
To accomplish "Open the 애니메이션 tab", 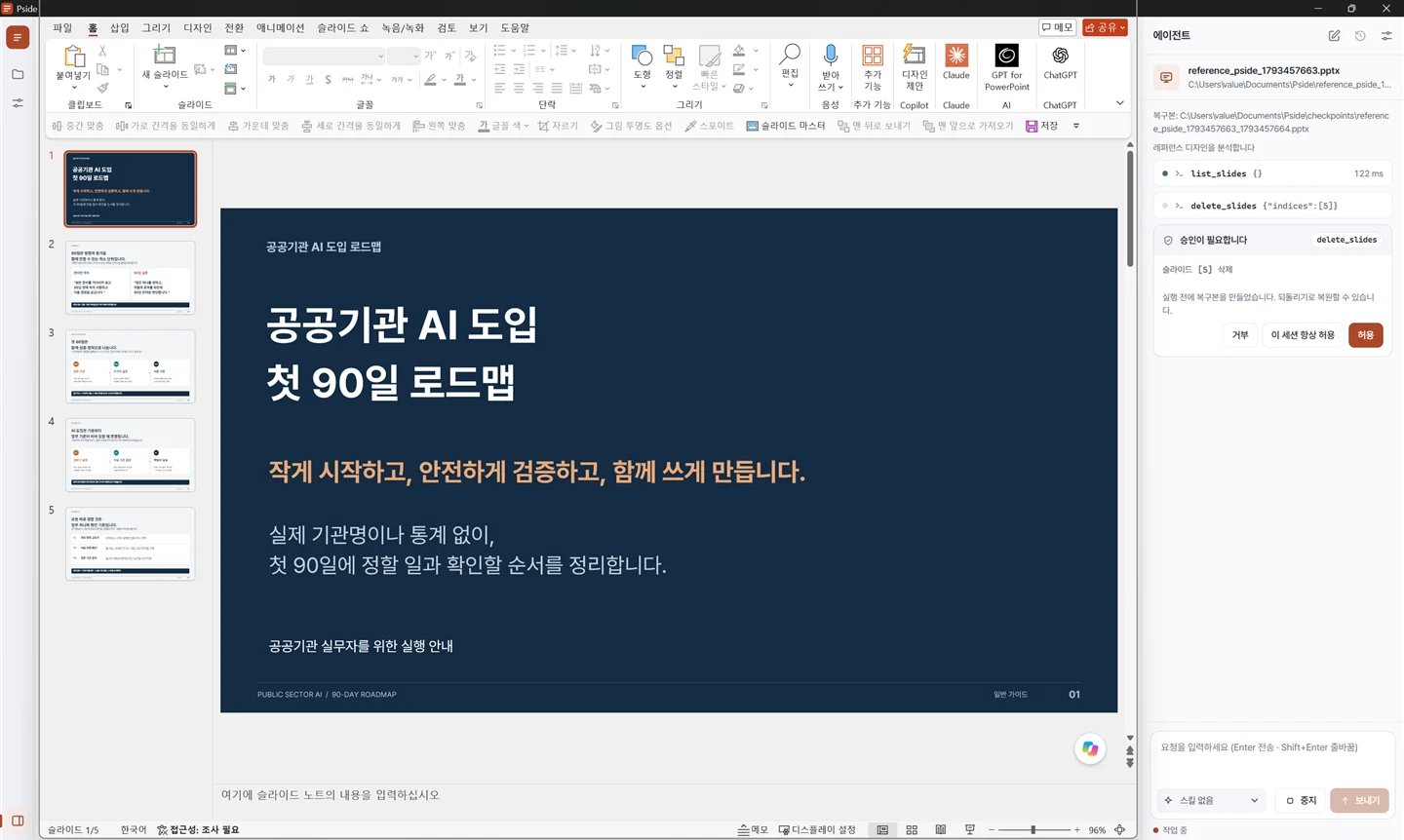I will (280, 27).
